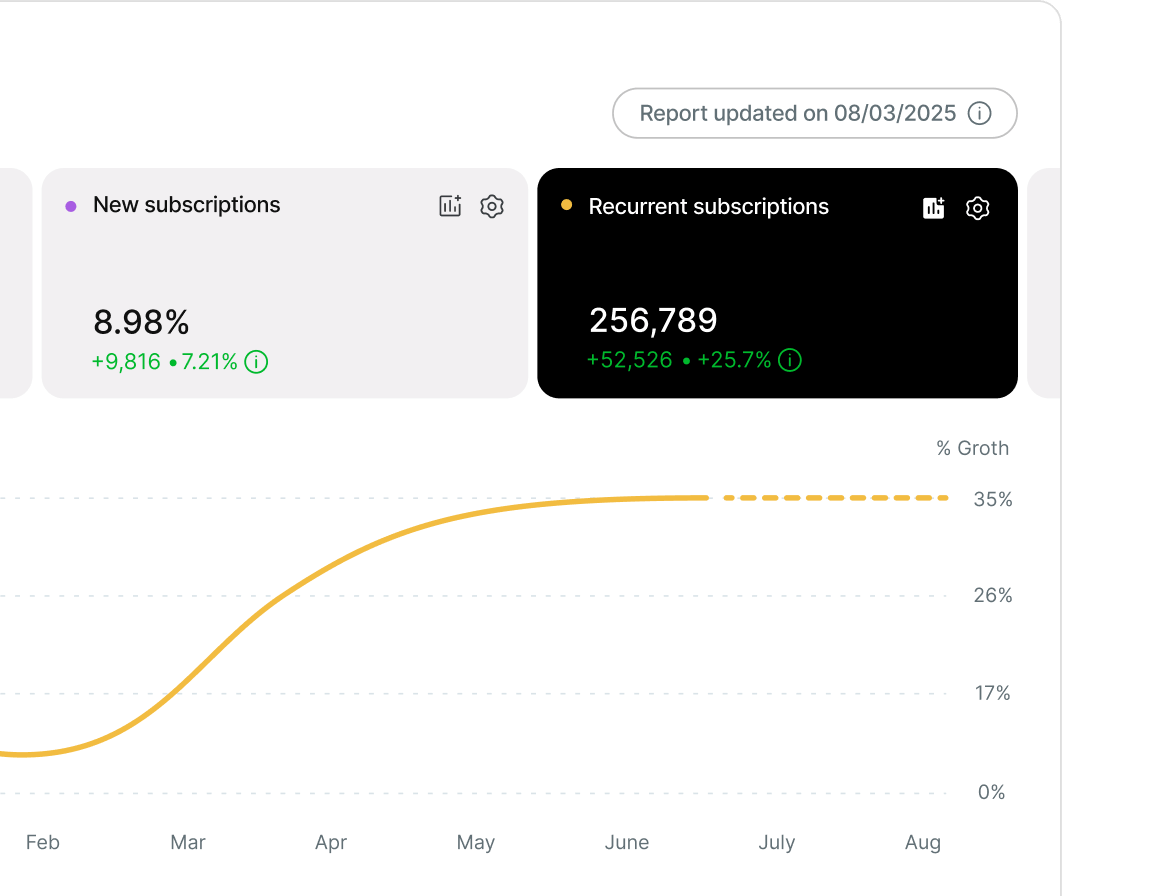Expand the partially visible card on the left

point(14,283)
